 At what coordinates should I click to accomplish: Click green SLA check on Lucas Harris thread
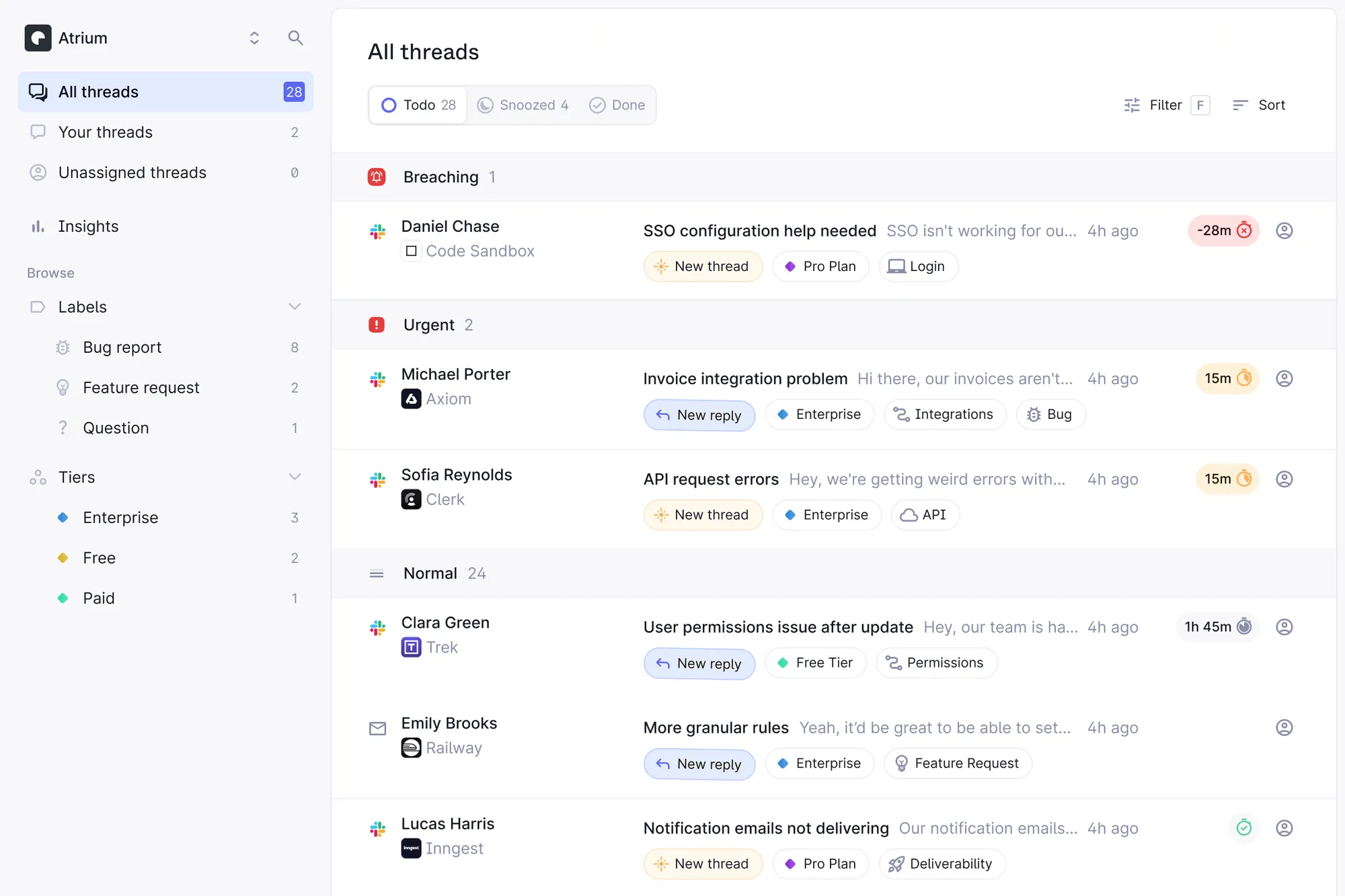[x=1244, y=827]
